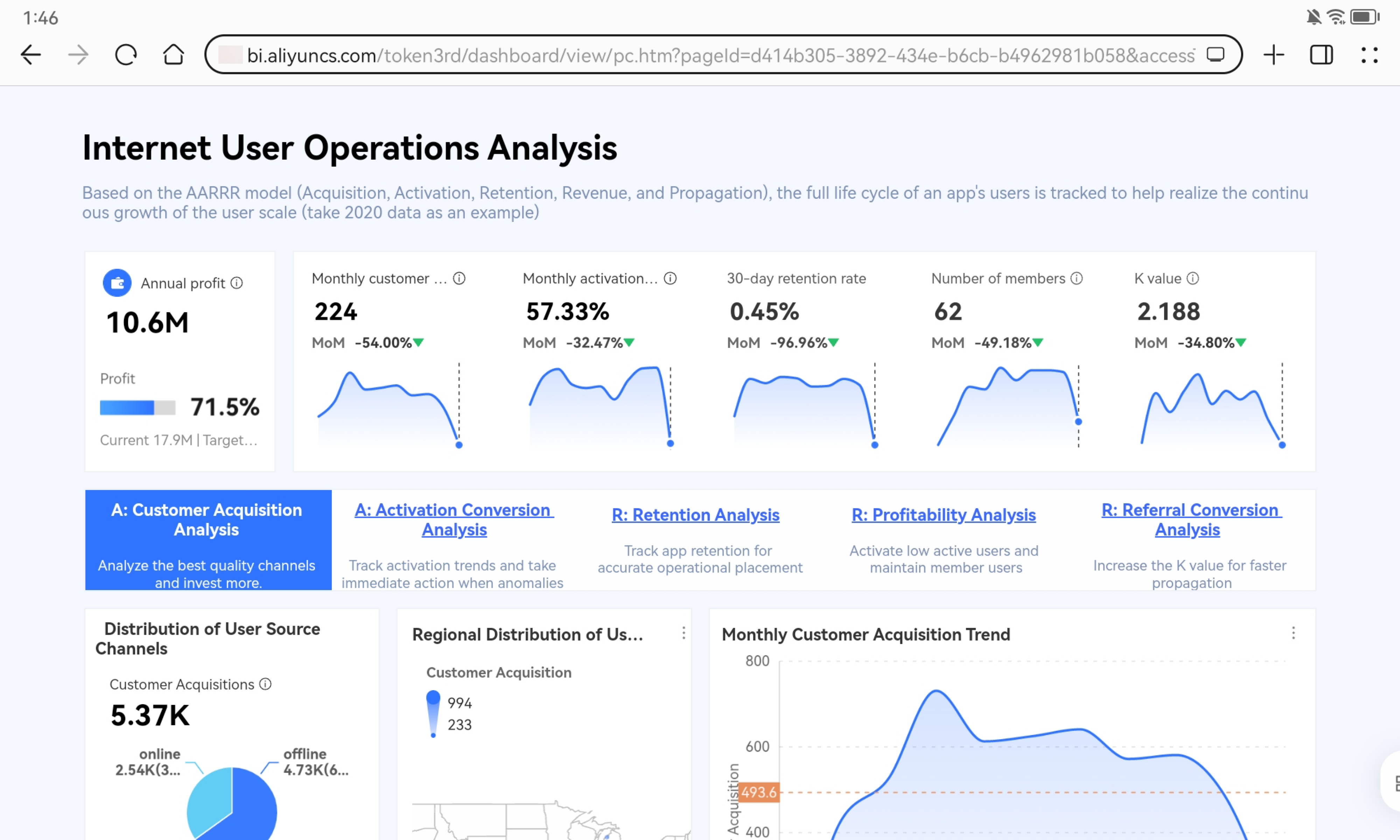Switch to the R: Retention Analysis tab
The width and height of the screenshot is (1400, 840).
[695, 514]
